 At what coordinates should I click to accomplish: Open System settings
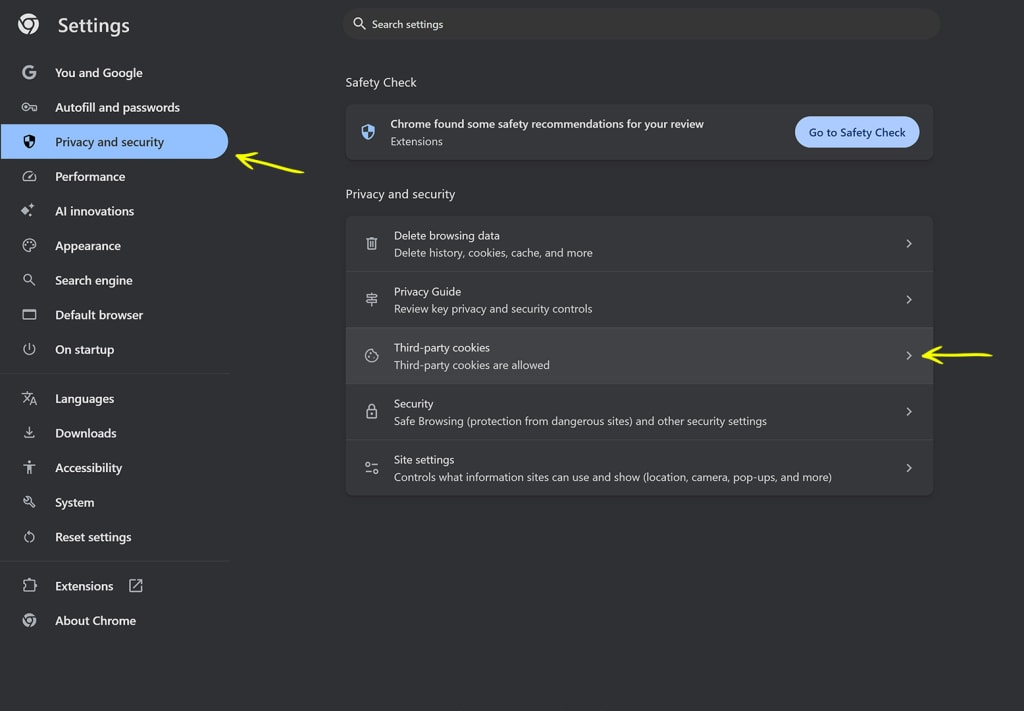(x=114, y=502)
